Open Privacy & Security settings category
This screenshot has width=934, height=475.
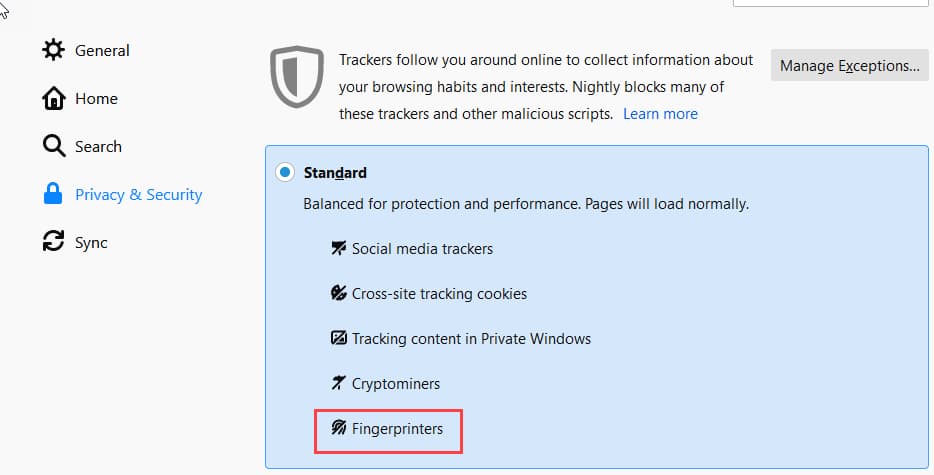[138, 195]
